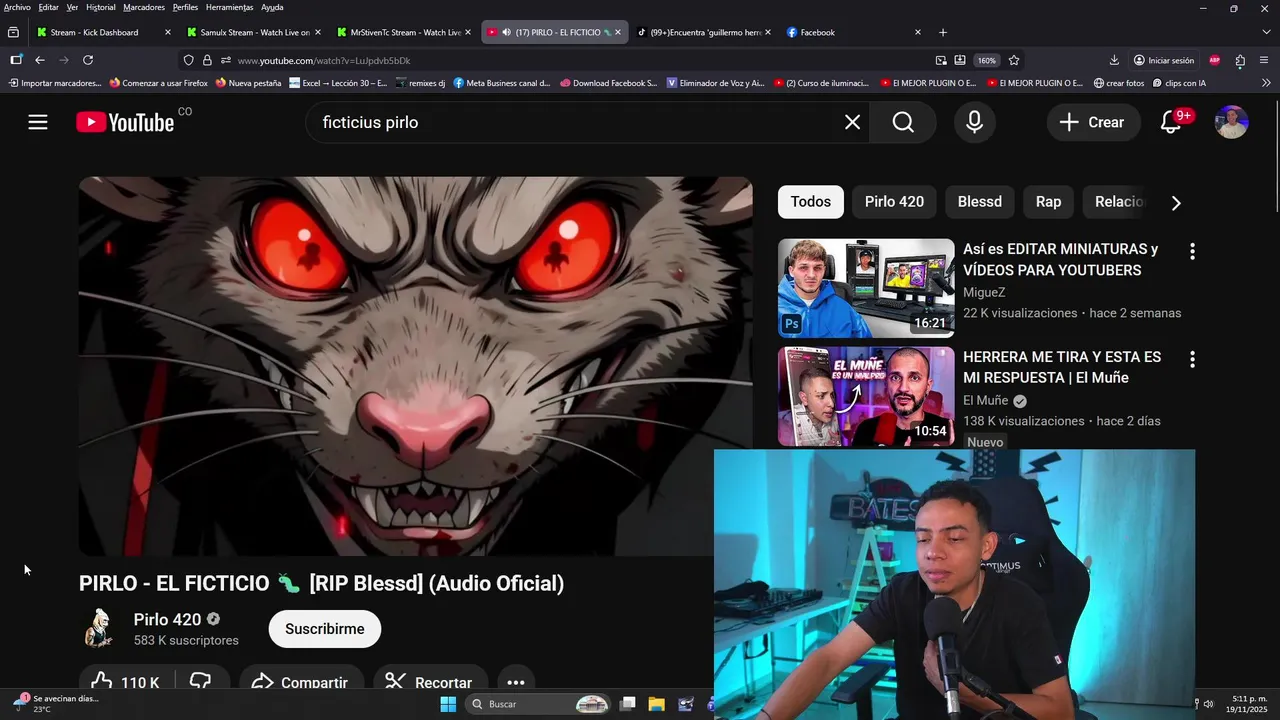Clear the search text with X icon
This screenshot has width=1280, height=720.
click(x=852, y=122)
